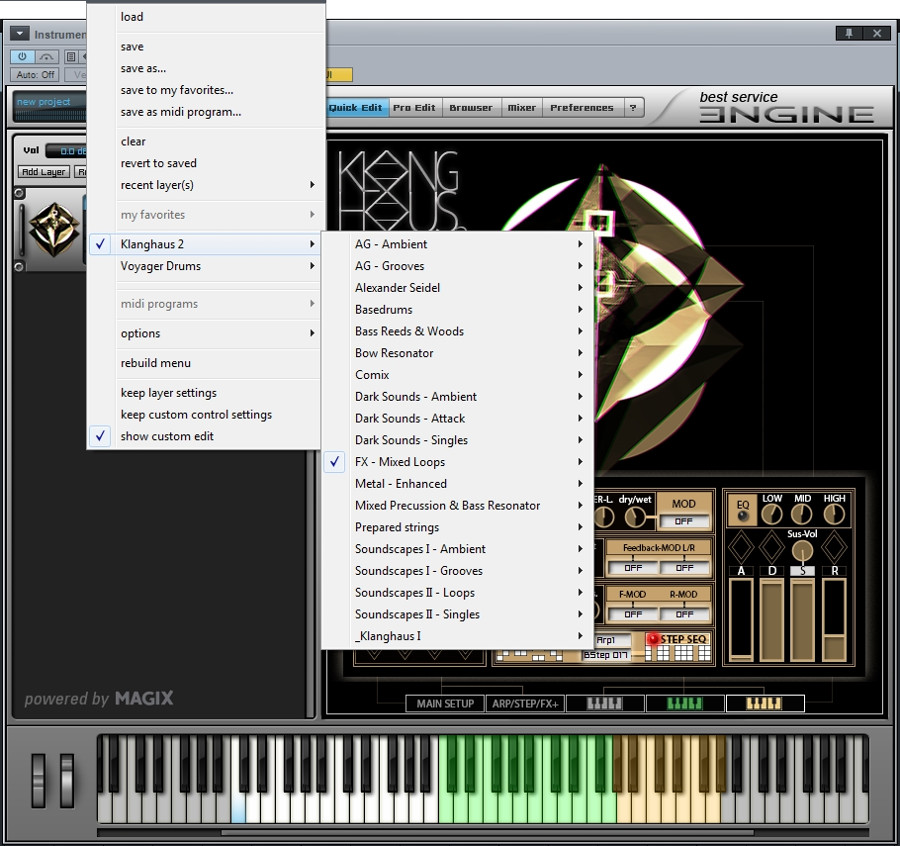Click the pin window icon
Screen dimensions: 900x846
click(x=848, y=33)
